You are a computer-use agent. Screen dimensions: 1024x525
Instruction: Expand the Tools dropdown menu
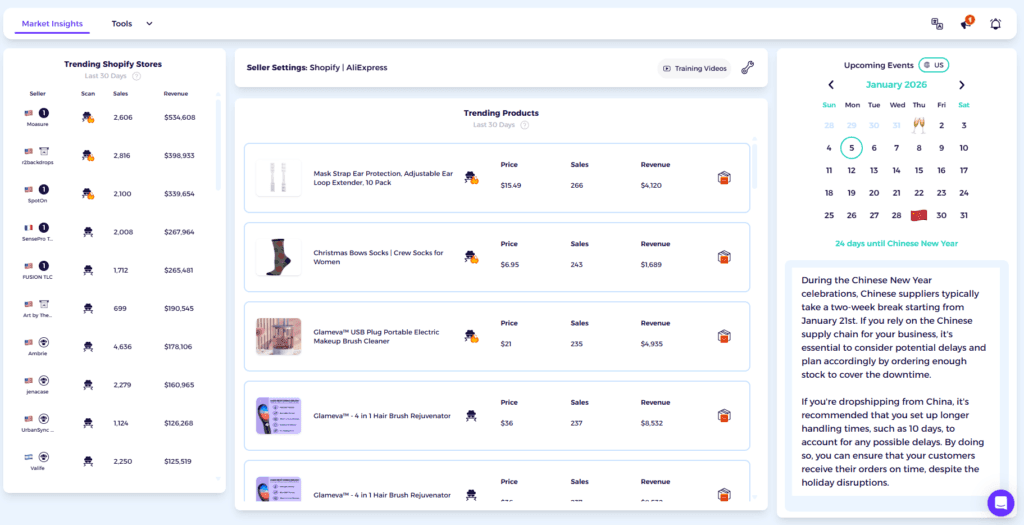[131, 24]
